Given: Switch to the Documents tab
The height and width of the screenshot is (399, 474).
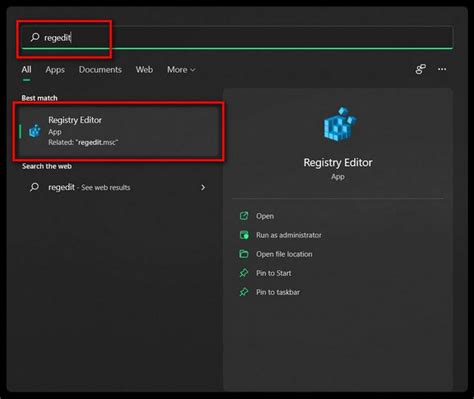Looking at the screenshot, I should [x=100, y=70].
